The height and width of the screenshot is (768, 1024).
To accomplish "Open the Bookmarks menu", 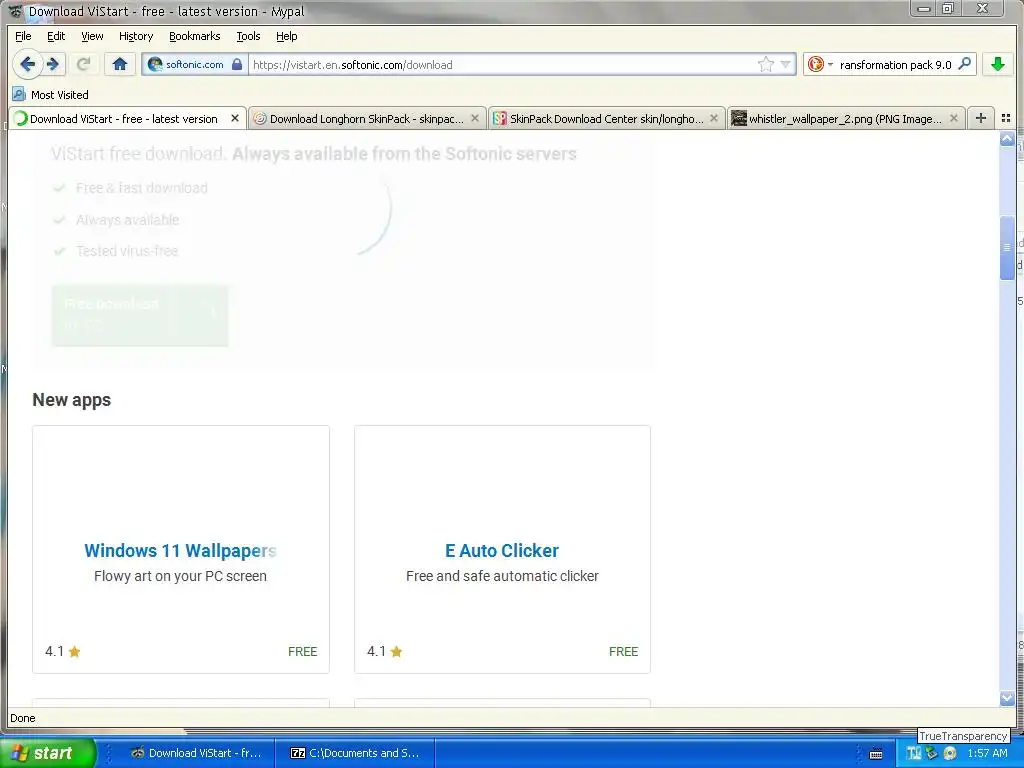I will (x=195, y=37).
